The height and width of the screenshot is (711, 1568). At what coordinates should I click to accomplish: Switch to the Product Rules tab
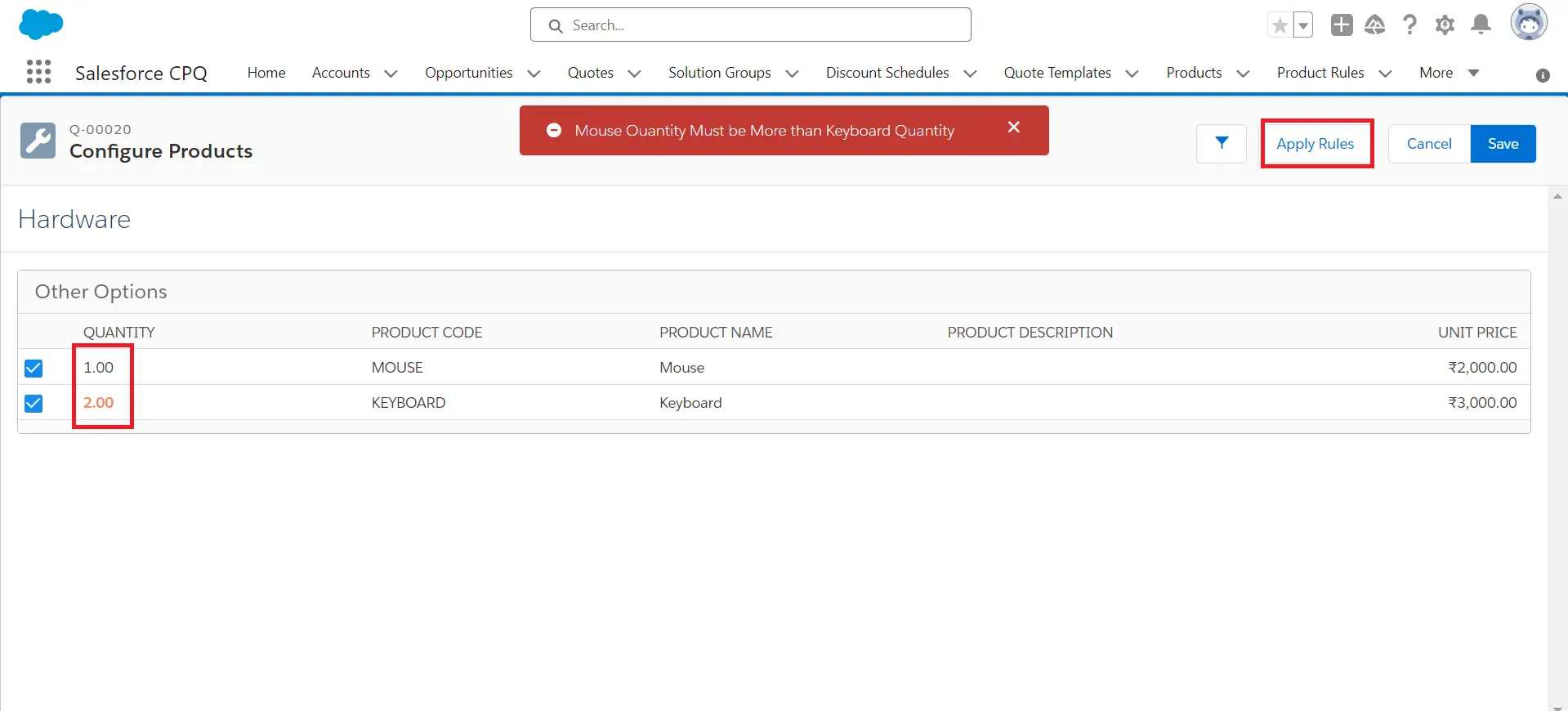[1320, 73]
